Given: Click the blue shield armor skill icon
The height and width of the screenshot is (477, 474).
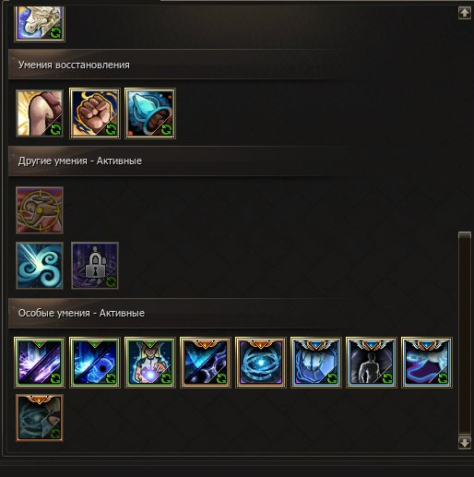Looking at the screenshot, I should [316, 363].
